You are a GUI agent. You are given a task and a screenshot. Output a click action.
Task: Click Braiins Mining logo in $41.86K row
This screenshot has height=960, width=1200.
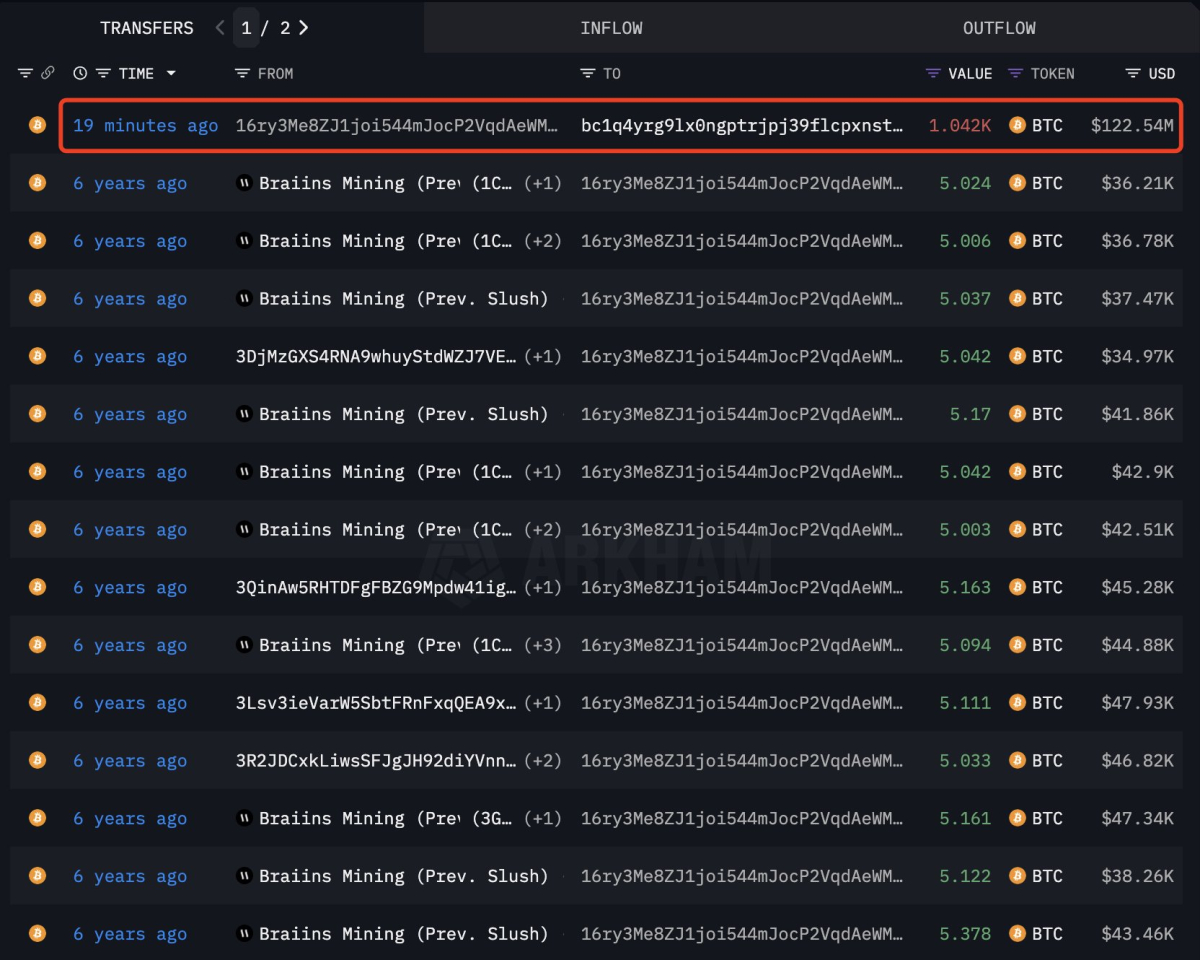(244, 414)
